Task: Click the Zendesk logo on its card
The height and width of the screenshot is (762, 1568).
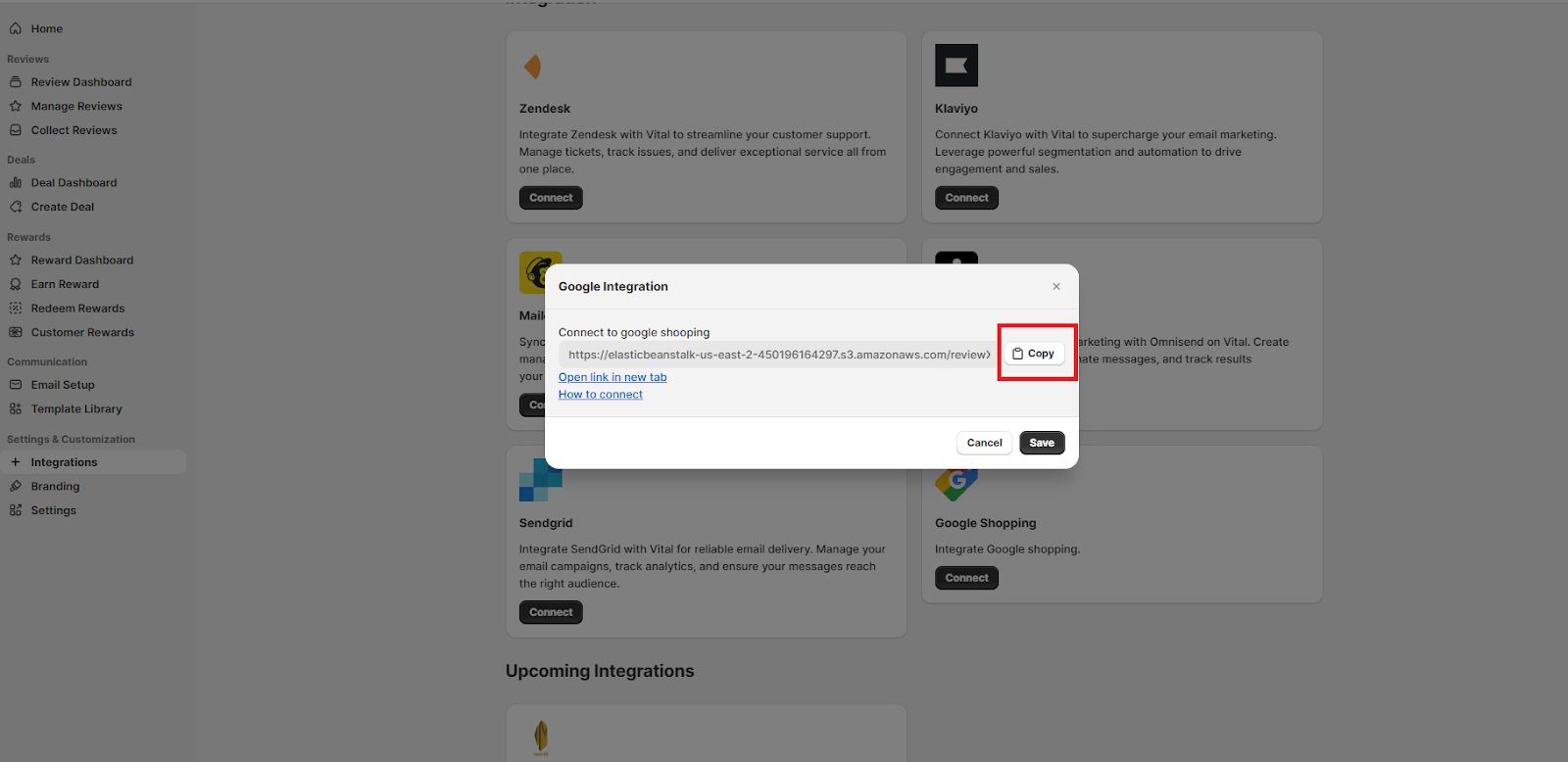Action: coord(533,66)
